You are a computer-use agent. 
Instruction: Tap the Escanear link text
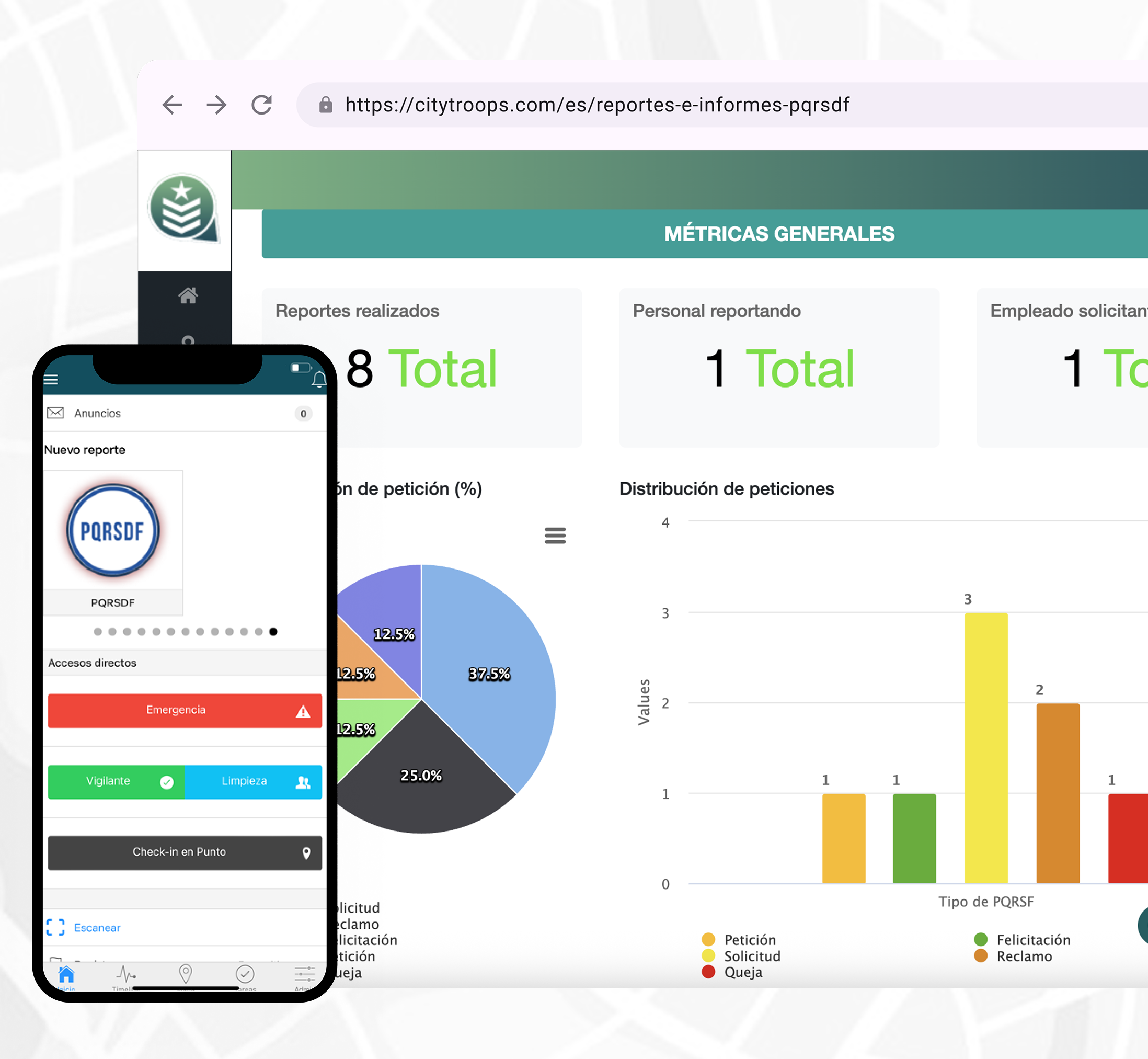click(x=97, y=928)
